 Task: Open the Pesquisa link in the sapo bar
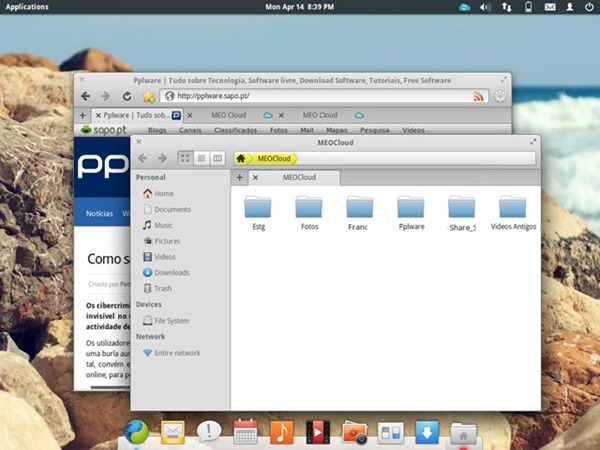pos(375,130)
